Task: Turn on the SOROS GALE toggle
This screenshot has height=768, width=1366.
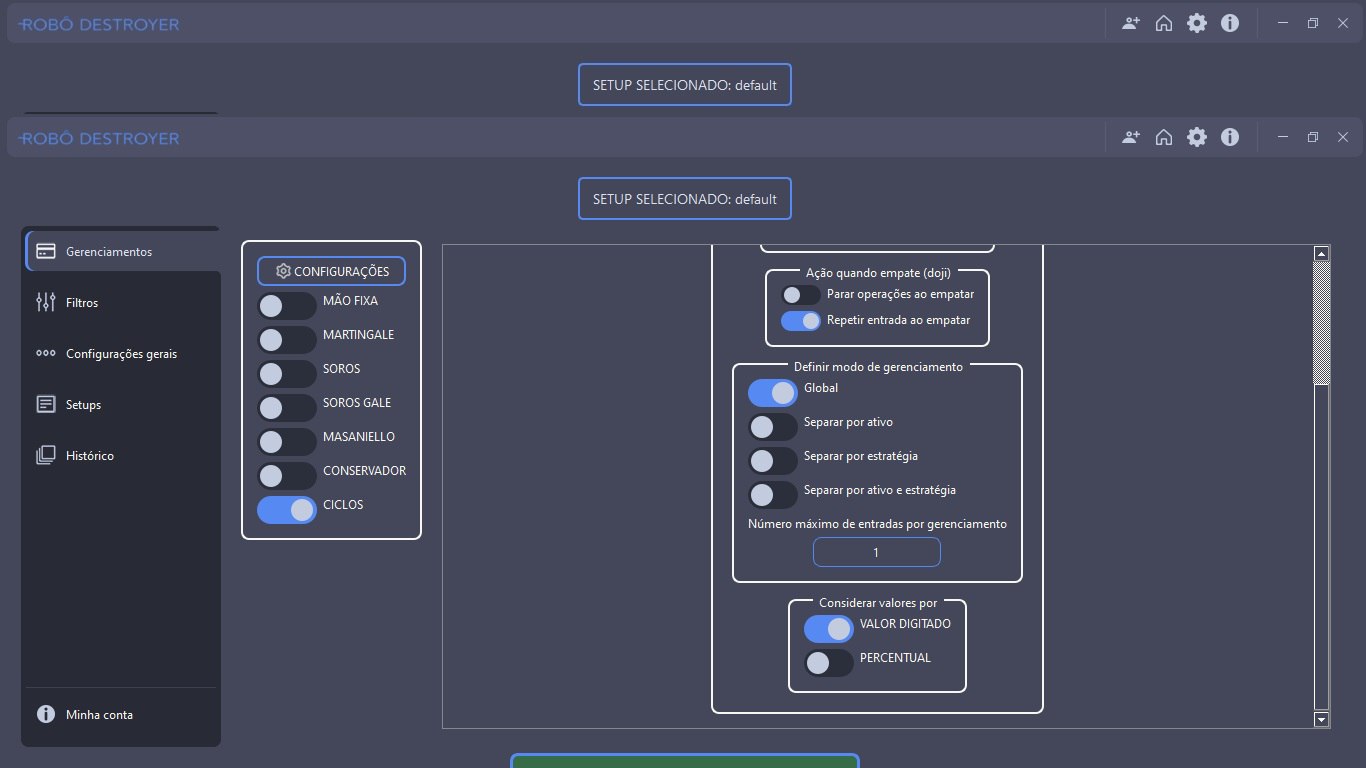Action: [286, 407]
